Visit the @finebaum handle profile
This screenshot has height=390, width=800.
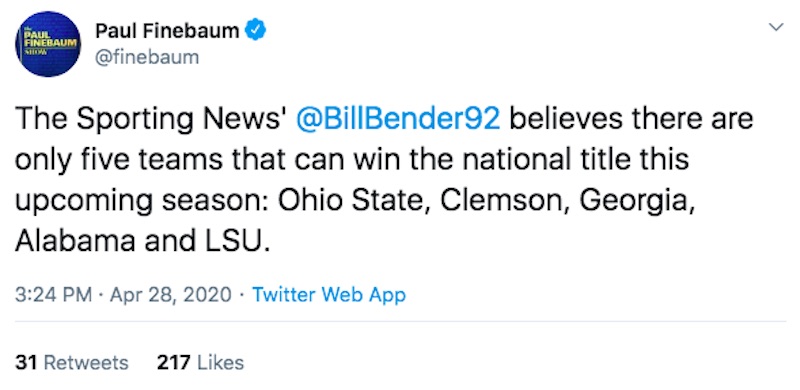point(147,57)
